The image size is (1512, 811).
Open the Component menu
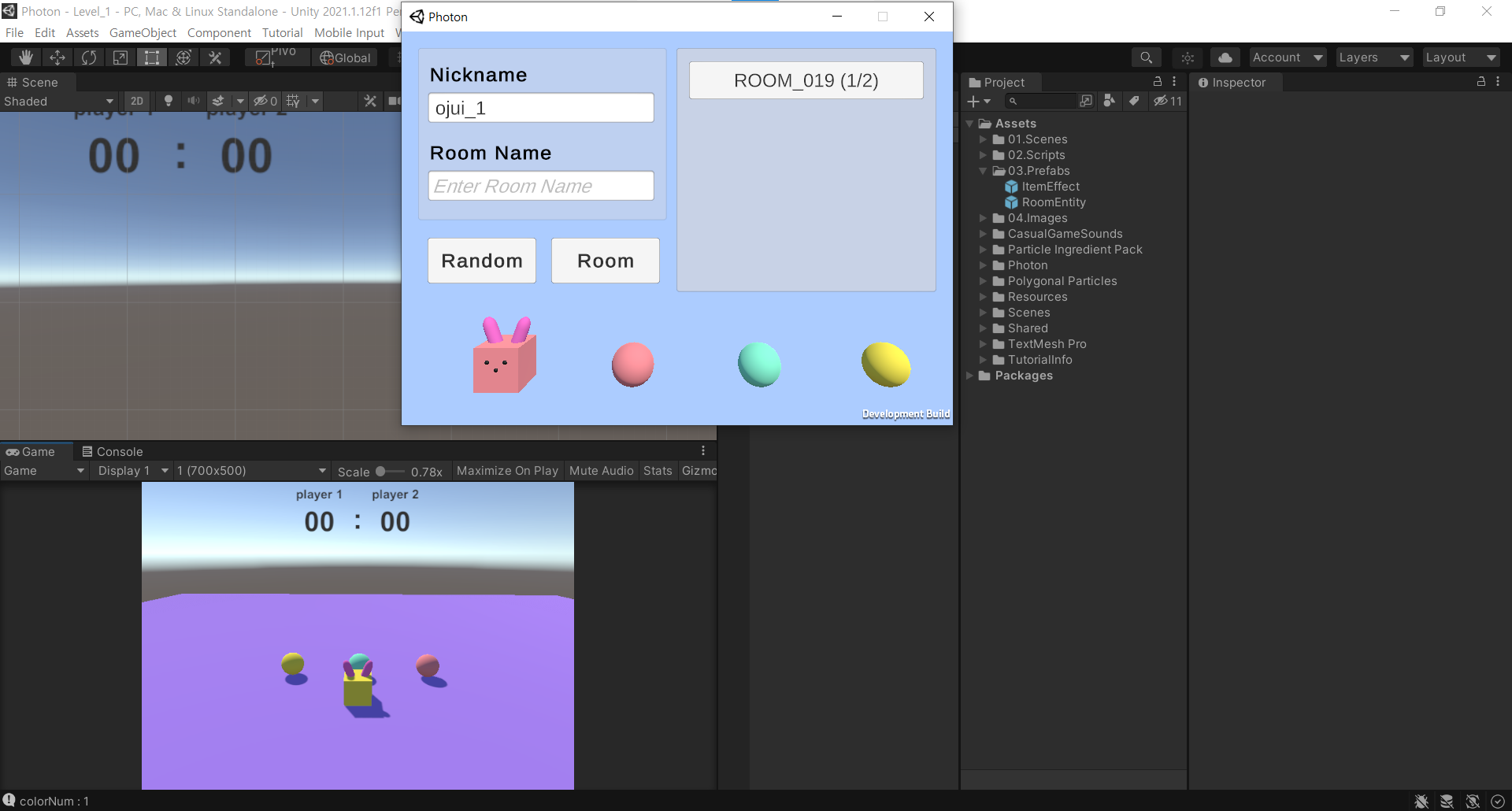pos(219,32)
